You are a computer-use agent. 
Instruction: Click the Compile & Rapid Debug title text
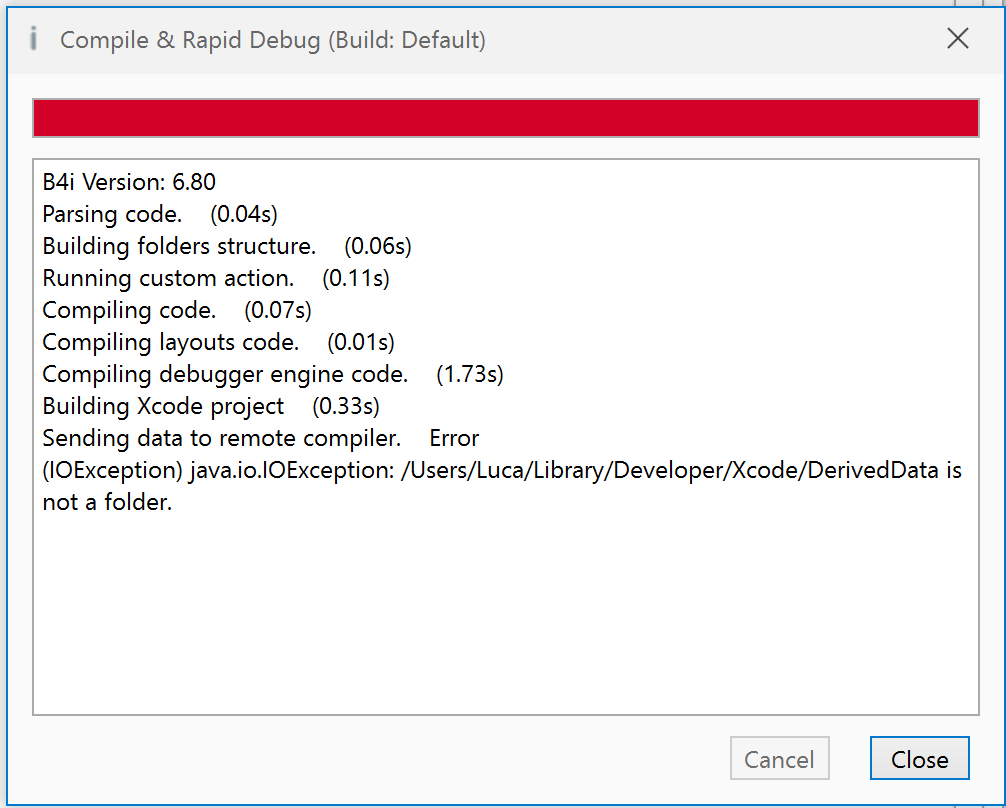click(273, 40)
